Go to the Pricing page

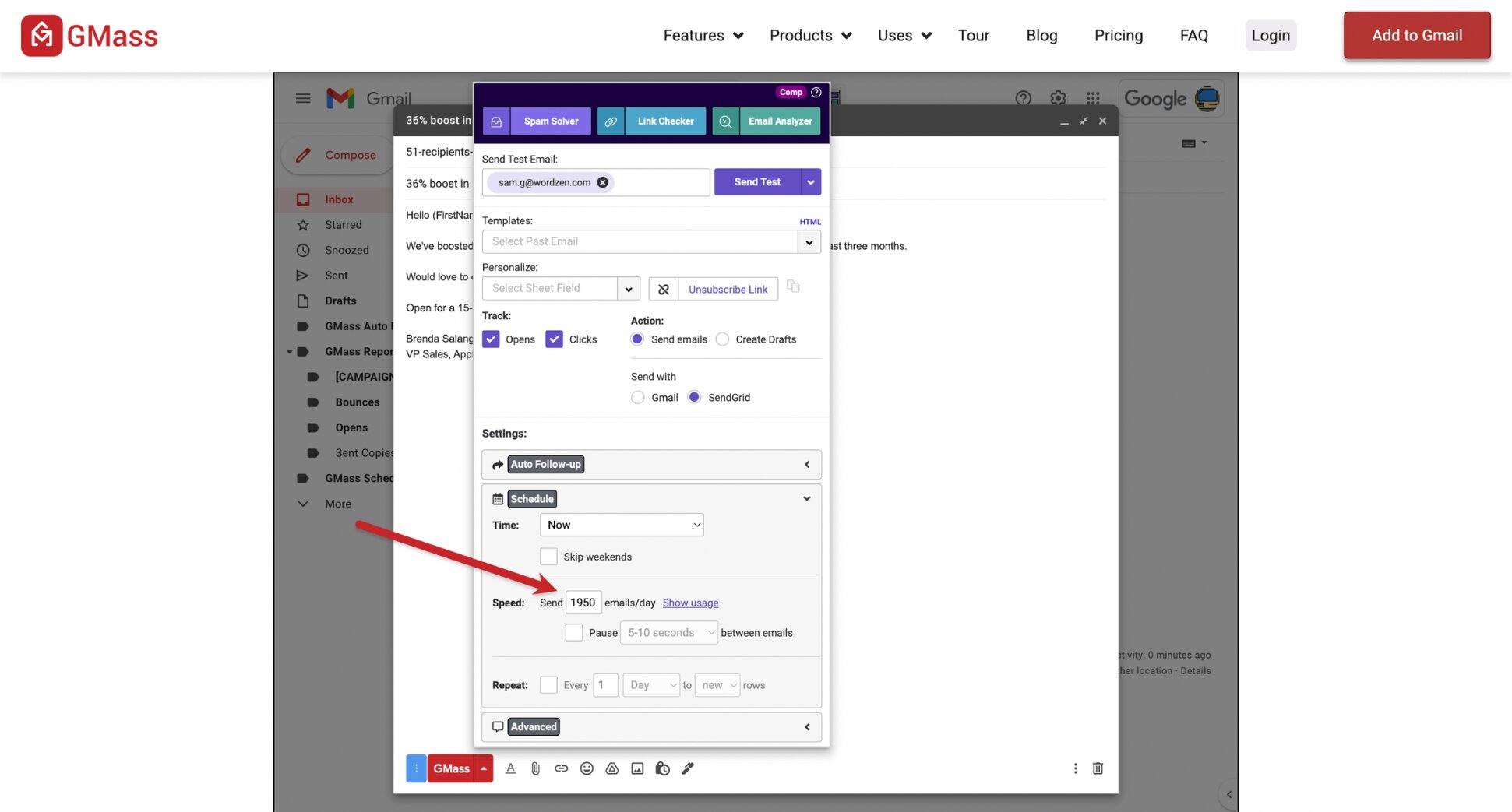[1119, 36]
